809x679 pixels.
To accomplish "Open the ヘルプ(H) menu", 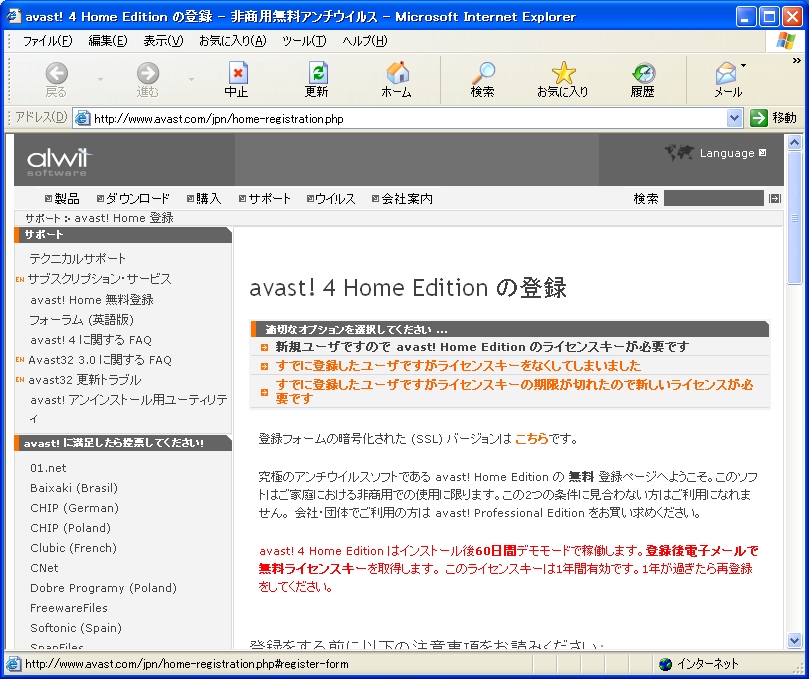I will coord(364,41).
